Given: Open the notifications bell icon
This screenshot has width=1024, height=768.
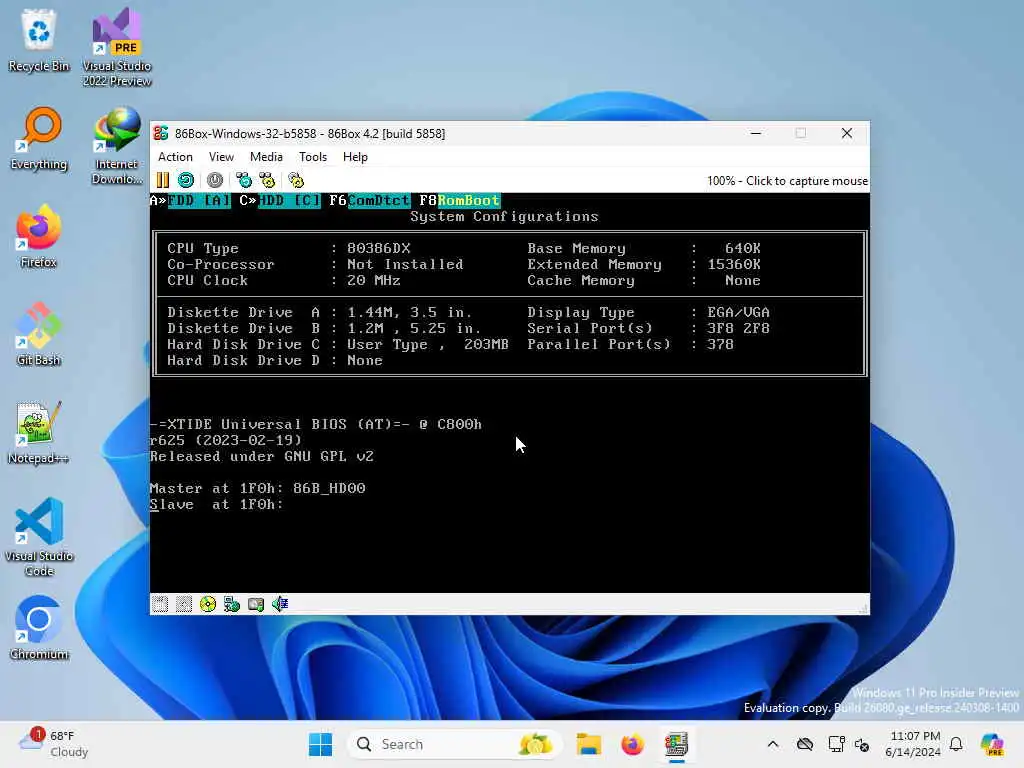Looking at the screenshot, I should tap(956, 744).
